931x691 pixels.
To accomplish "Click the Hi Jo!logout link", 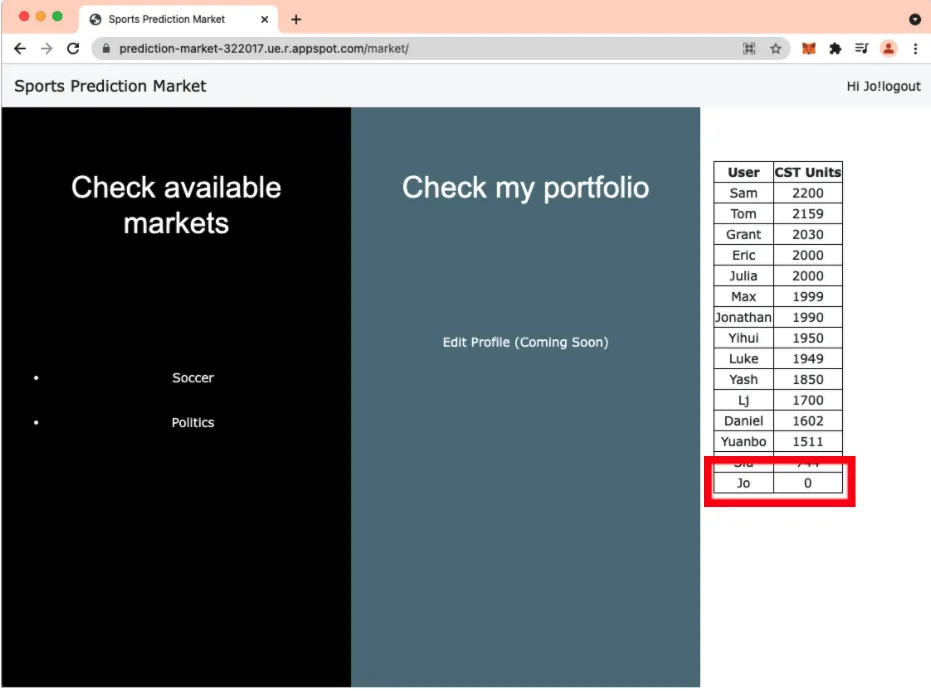I will (884, 86).
